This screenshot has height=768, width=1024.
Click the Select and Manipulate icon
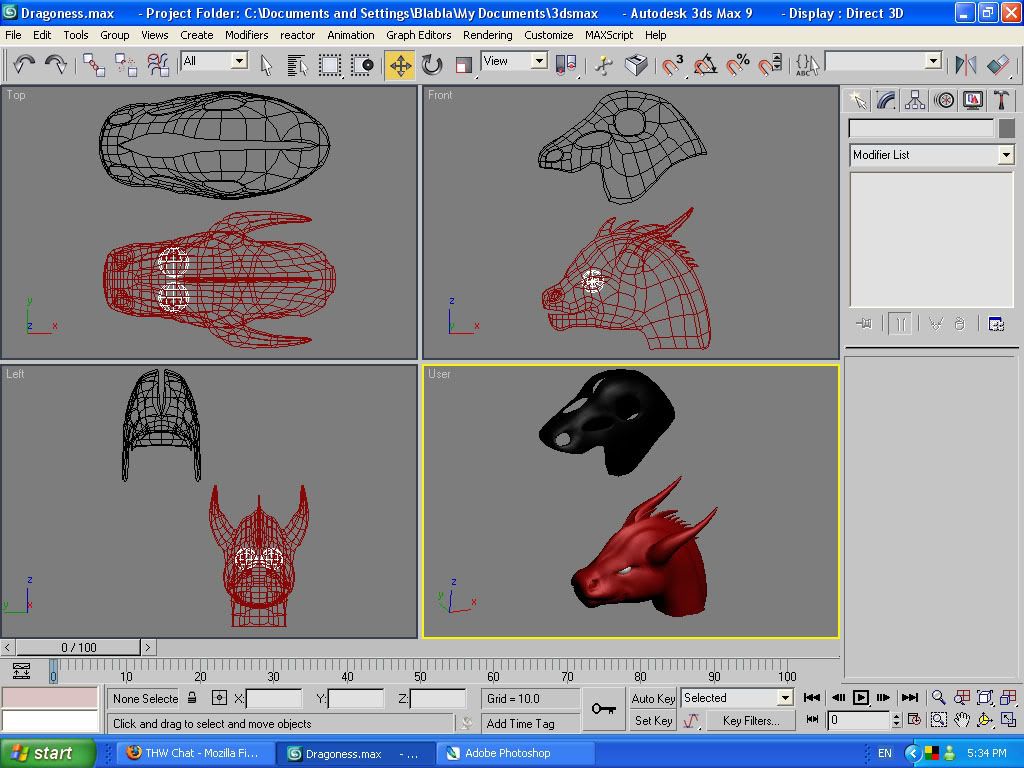[603, 65]
